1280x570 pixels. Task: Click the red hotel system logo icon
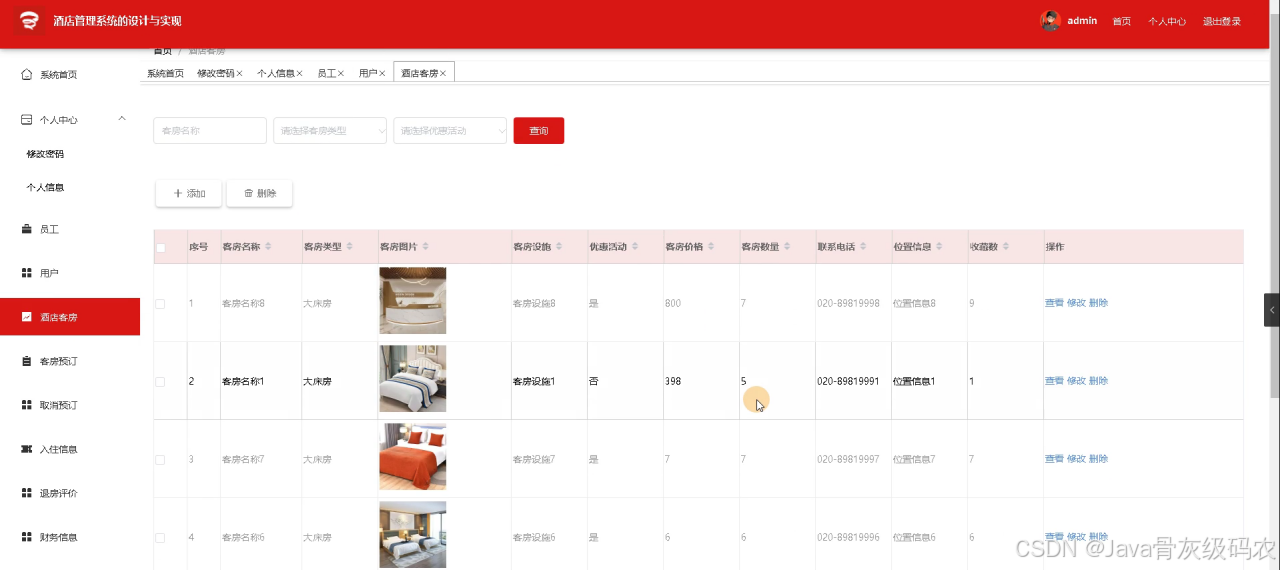tap(29, 21)
